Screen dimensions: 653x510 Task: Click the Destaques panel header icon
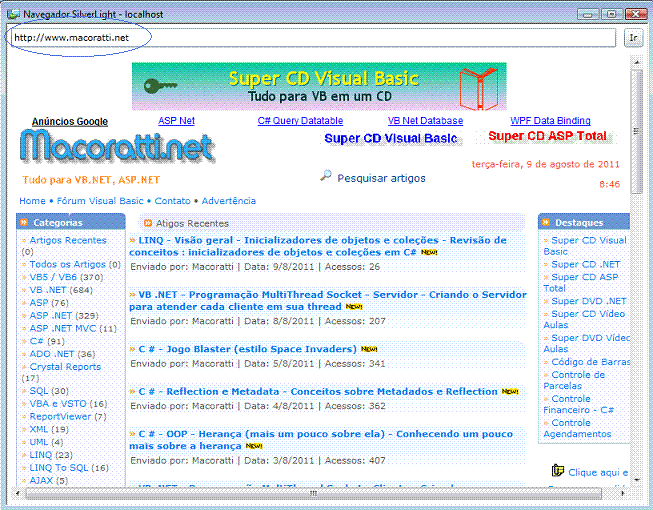tap(546, 222)
